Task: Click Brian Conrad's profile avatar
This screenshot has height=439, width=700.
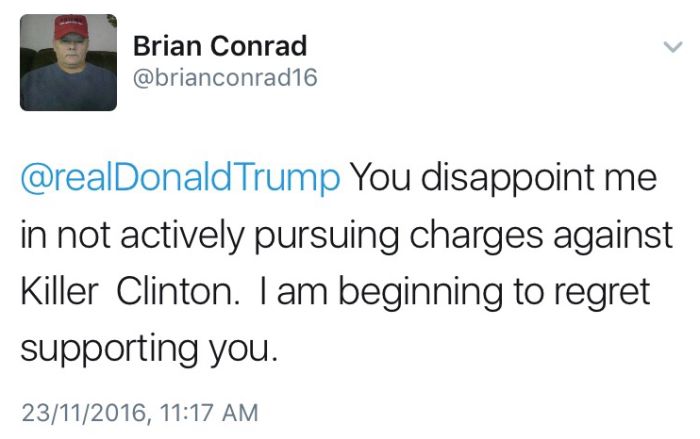Action: tap(68, 62)
